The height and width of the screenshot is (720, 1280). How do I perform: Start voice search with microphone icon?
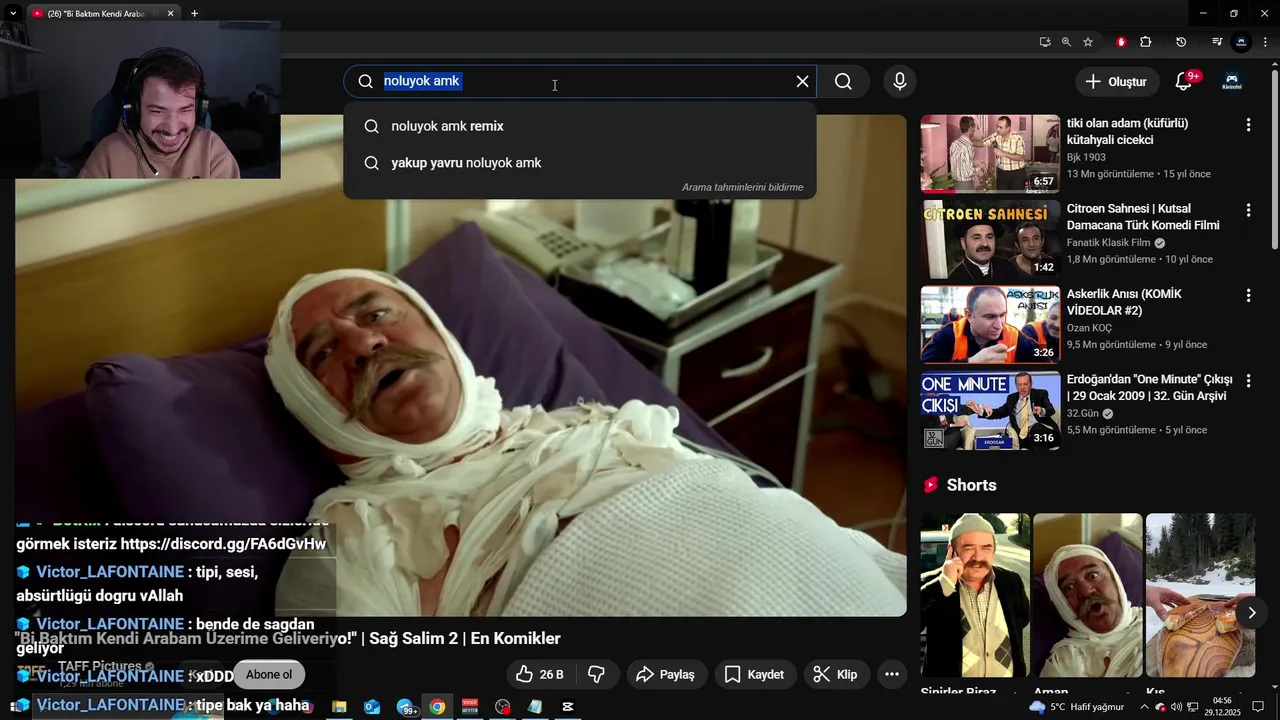(x=900, y=82)
